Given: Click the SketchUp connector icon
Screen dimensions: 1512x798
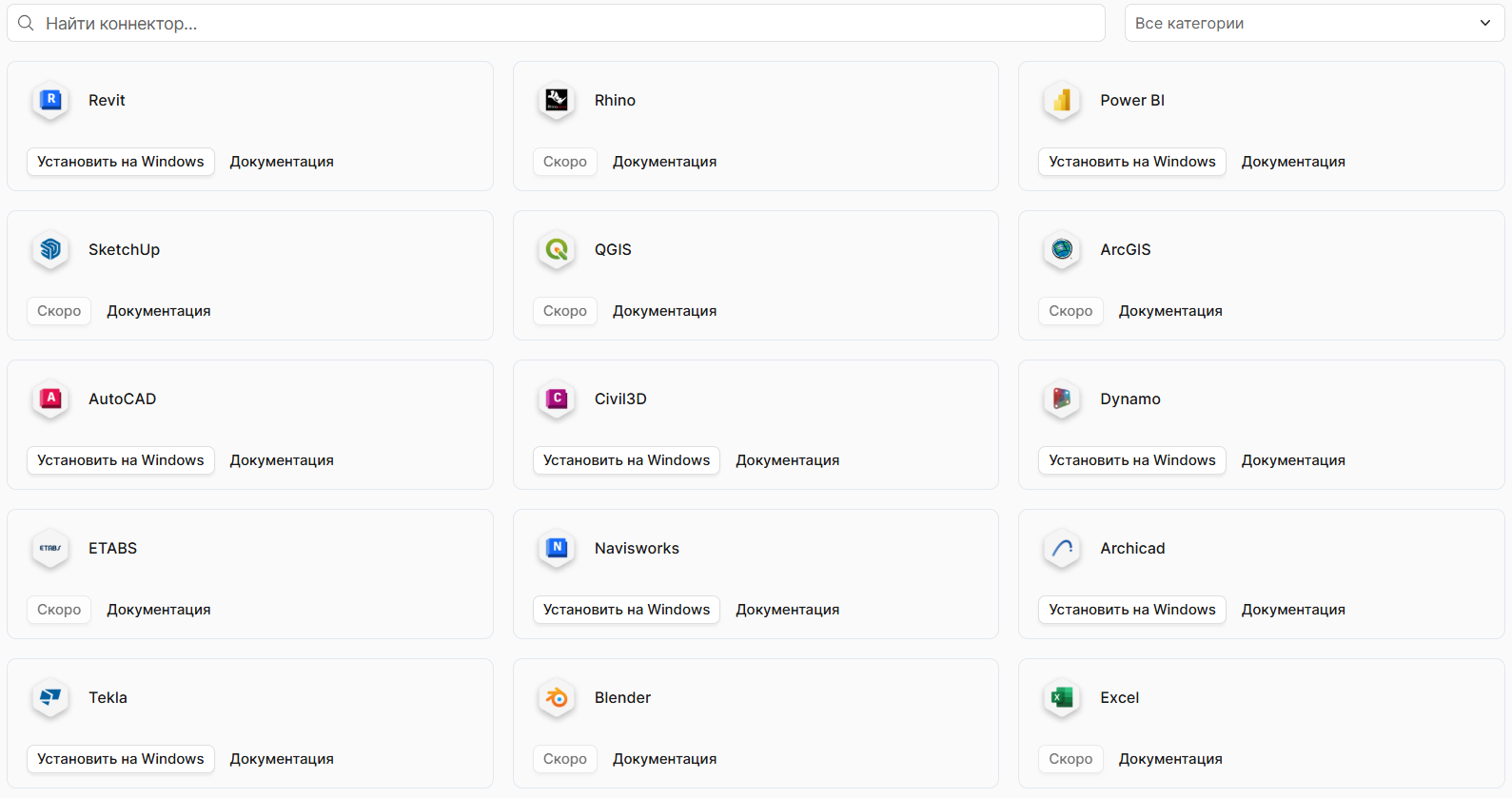Looking at the screenshot, I should click(50, 249).
